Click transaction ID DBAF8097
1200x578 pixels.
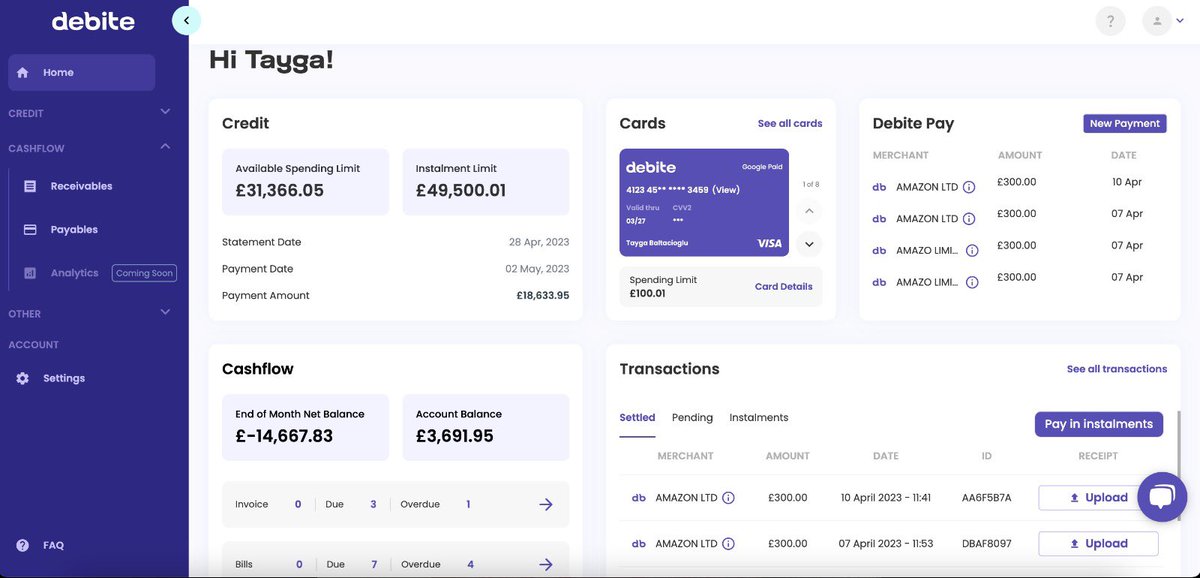coord(986,544)
